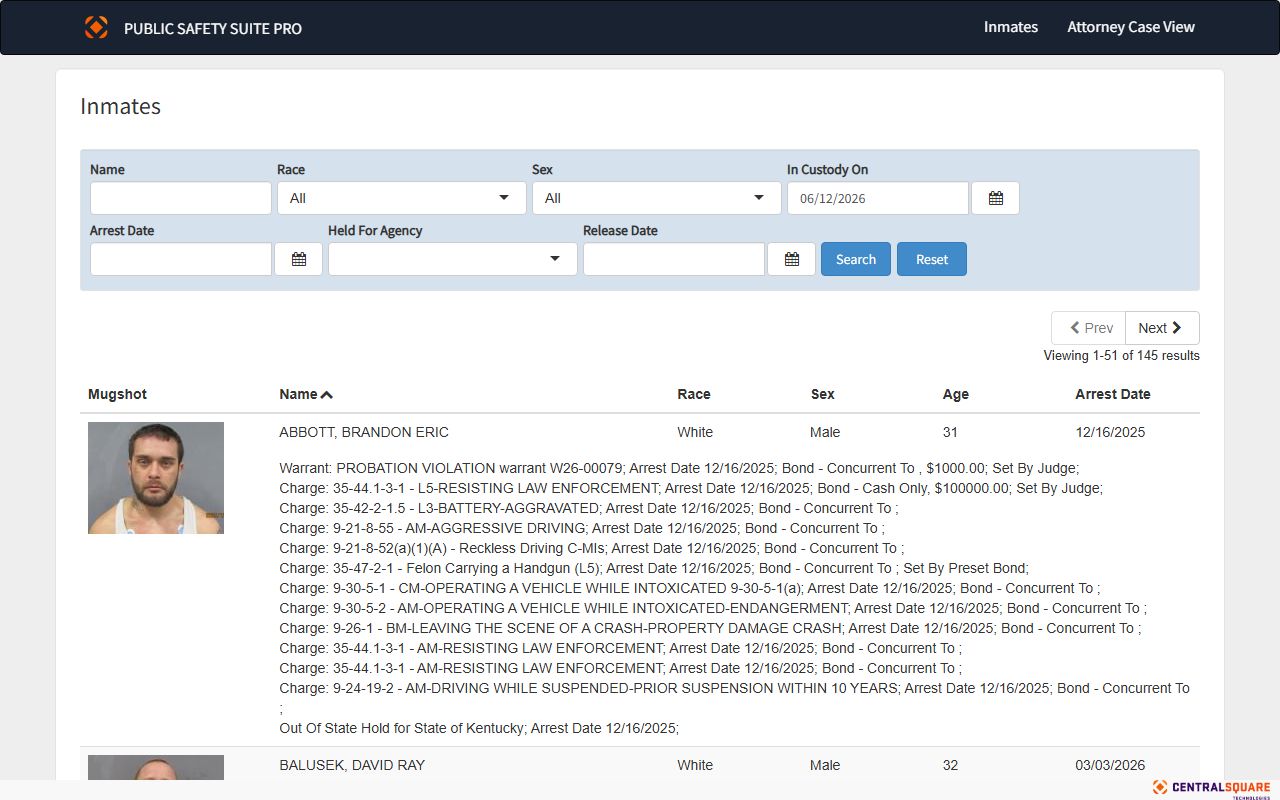Viewport: 1280px width, 800px height.
Task: Click the OPERATING A VEHICLE WHILE INTOXICATED-ENDANGERMENT charge
Action: point(713,608)
